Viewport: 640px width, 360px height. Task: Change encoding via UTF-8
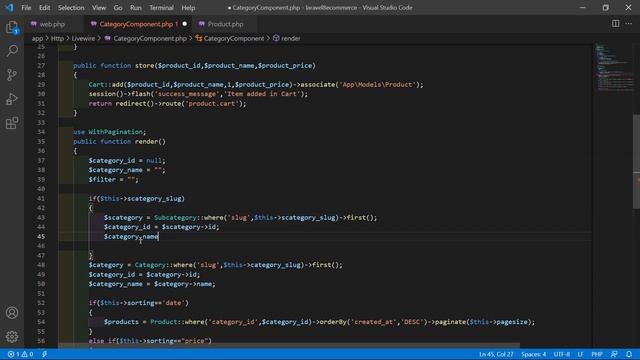[x=562, y=354]
